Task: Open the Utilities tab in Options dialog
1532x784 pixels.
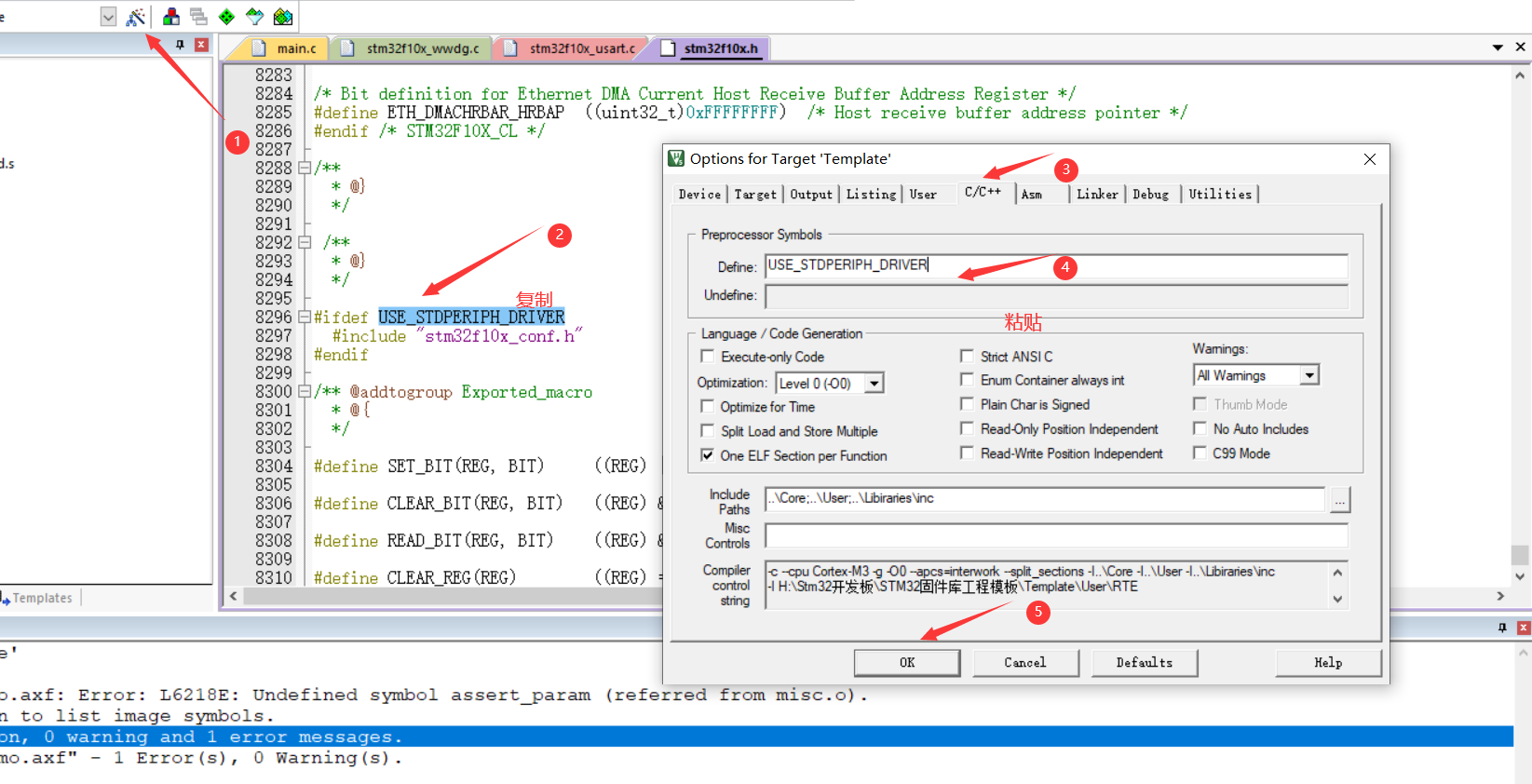Action: (1220, 194)
